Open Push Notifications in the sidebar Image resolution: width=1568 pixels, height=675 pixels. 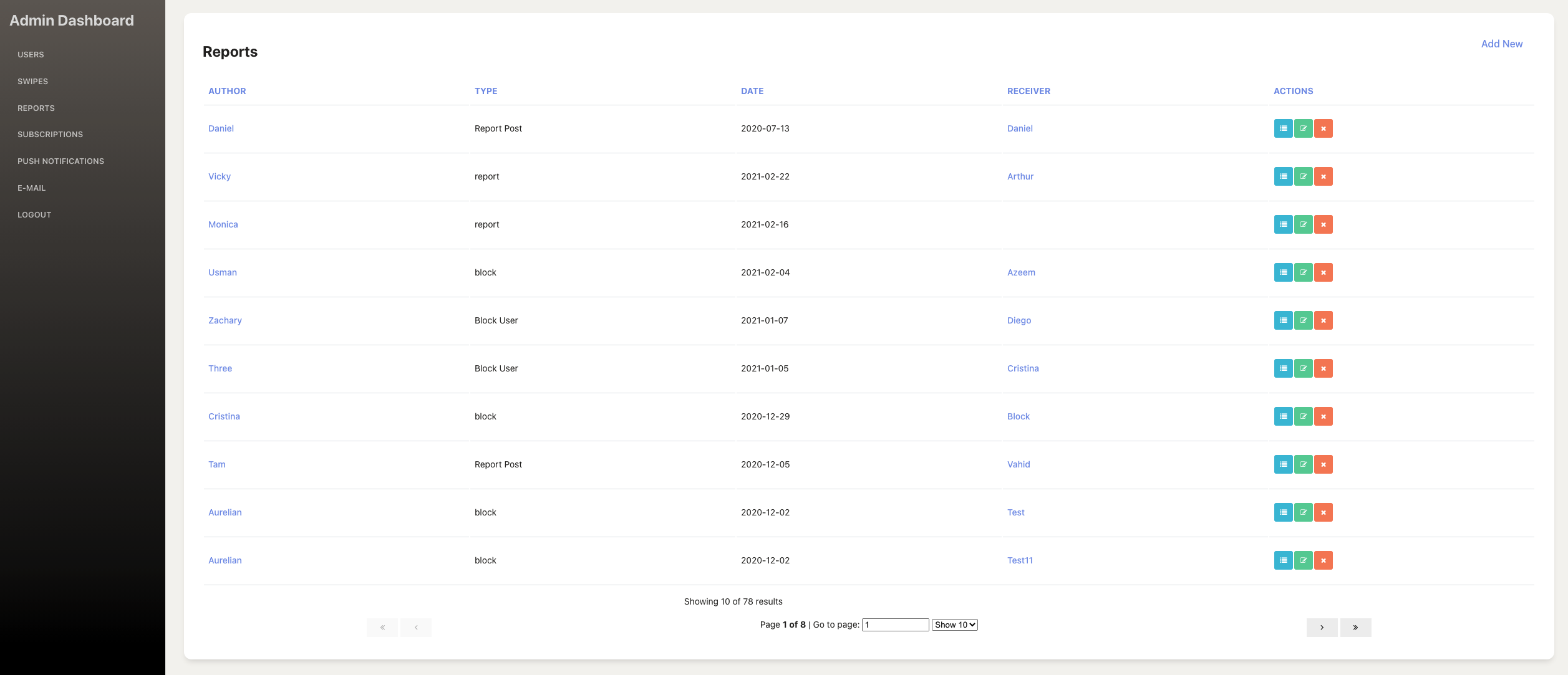click(x=60, y=161)
